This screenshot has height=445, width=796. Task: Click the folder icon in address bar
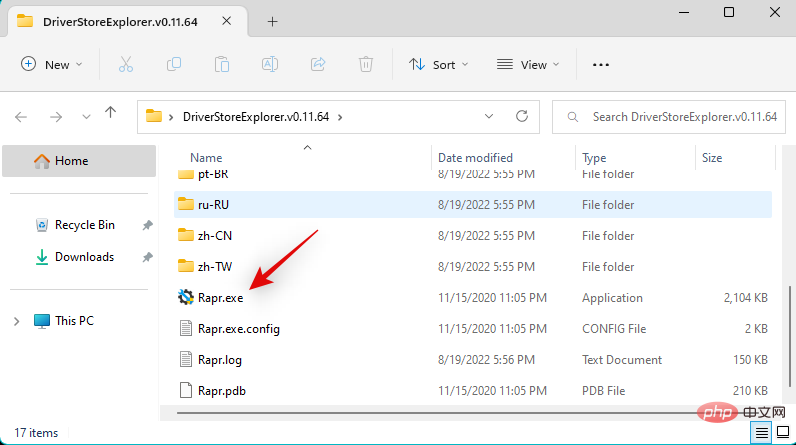coord(154,117)
